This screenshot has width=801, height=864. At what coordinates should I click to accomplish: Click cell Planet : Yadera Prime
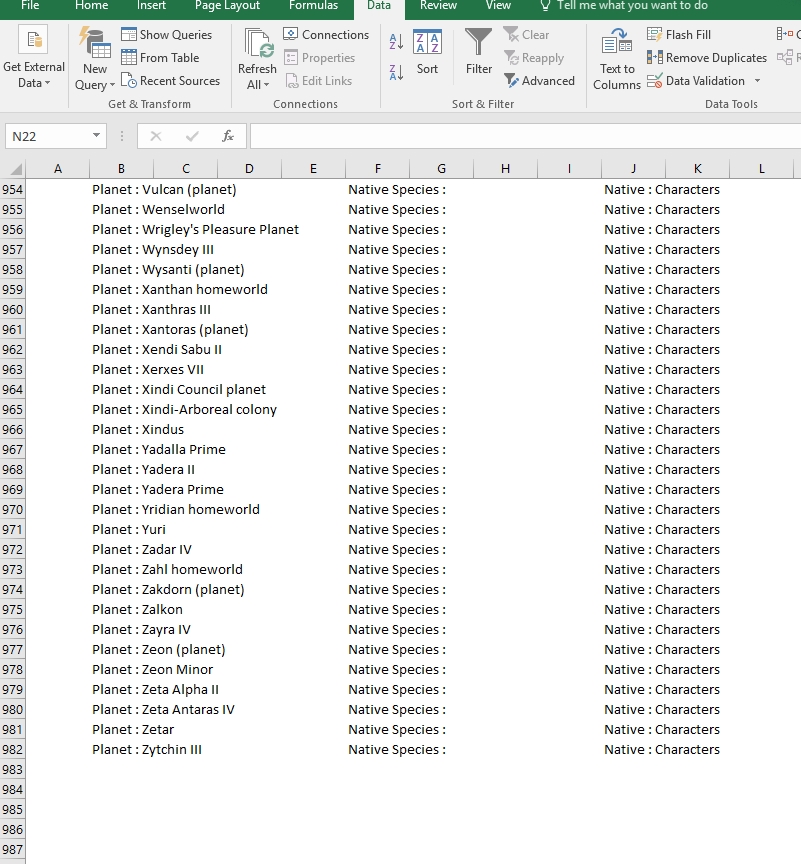coord(158,489)
